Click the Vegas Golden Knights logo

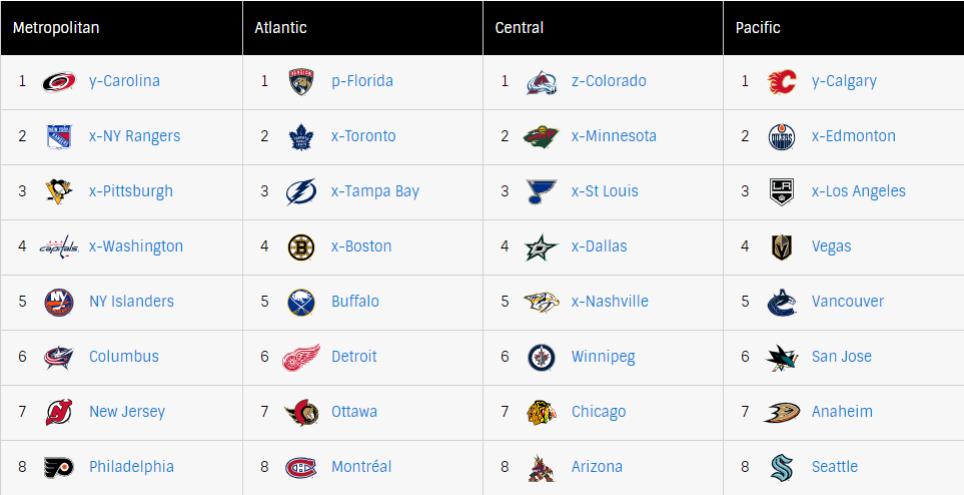(782, 247)
